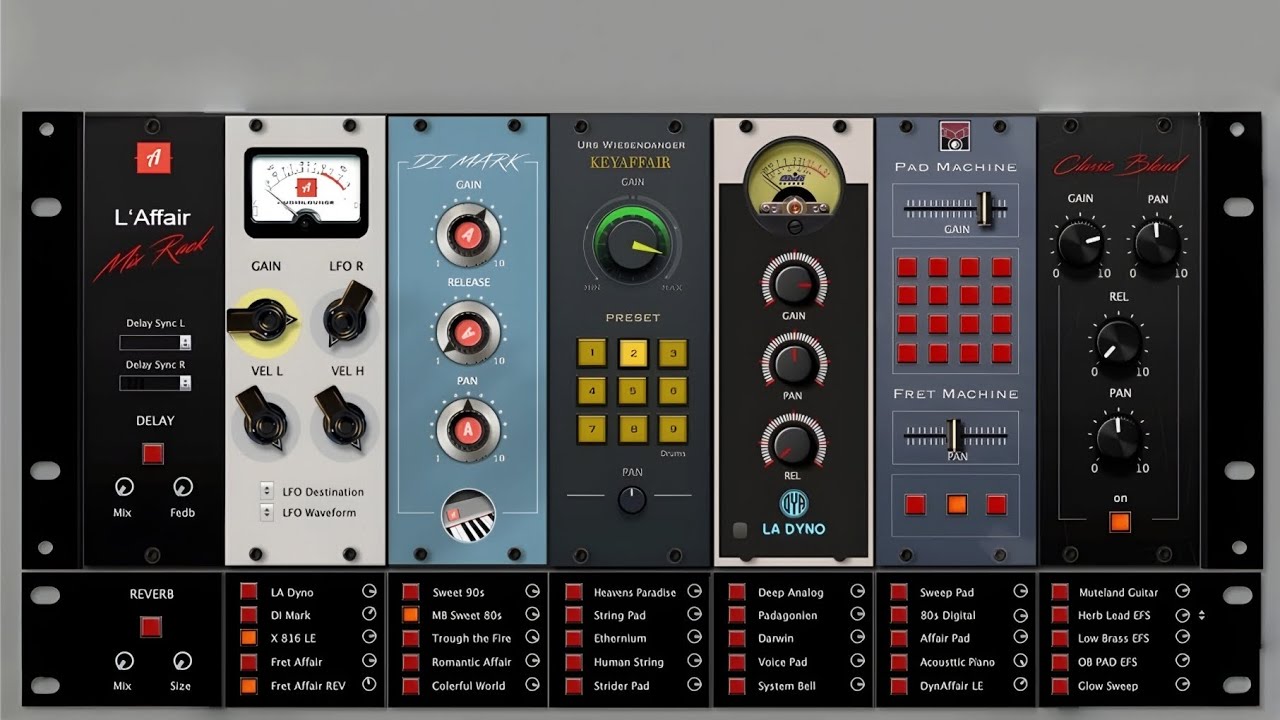Click the "Low Brass EFS" preset name

1114,638
